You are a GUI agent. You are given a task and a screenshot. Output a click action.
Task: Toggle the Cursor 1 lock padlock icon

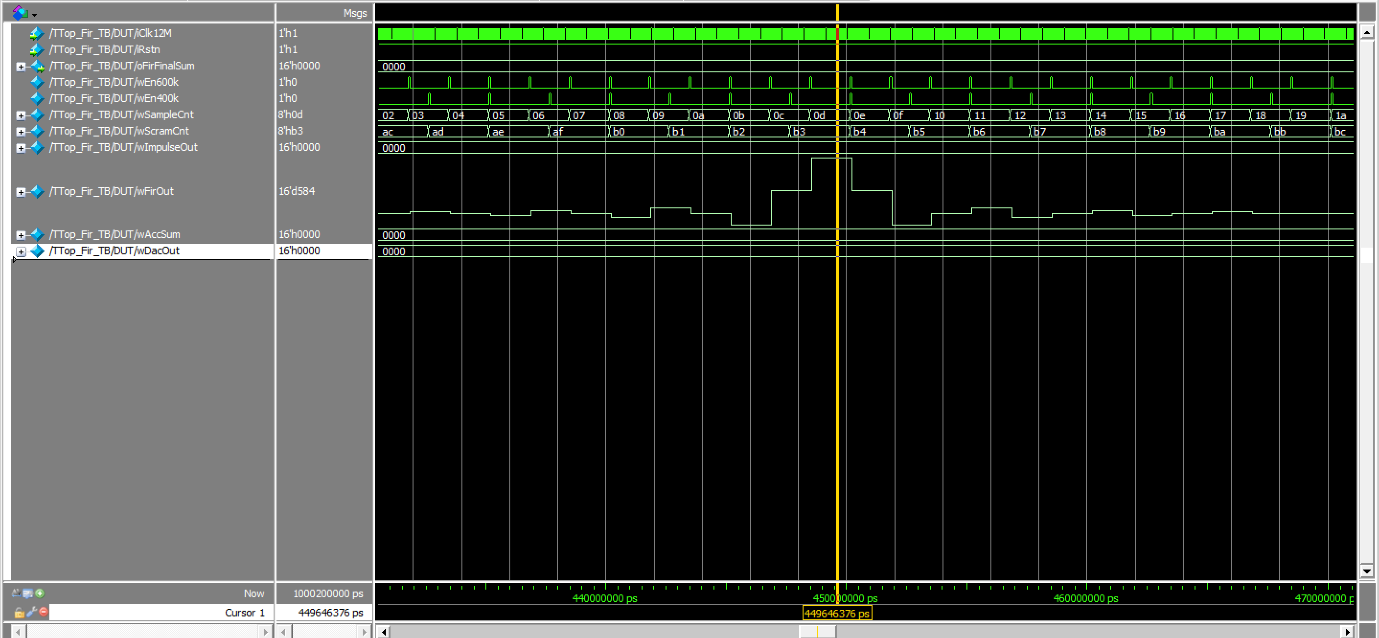(x=19, y=612)
